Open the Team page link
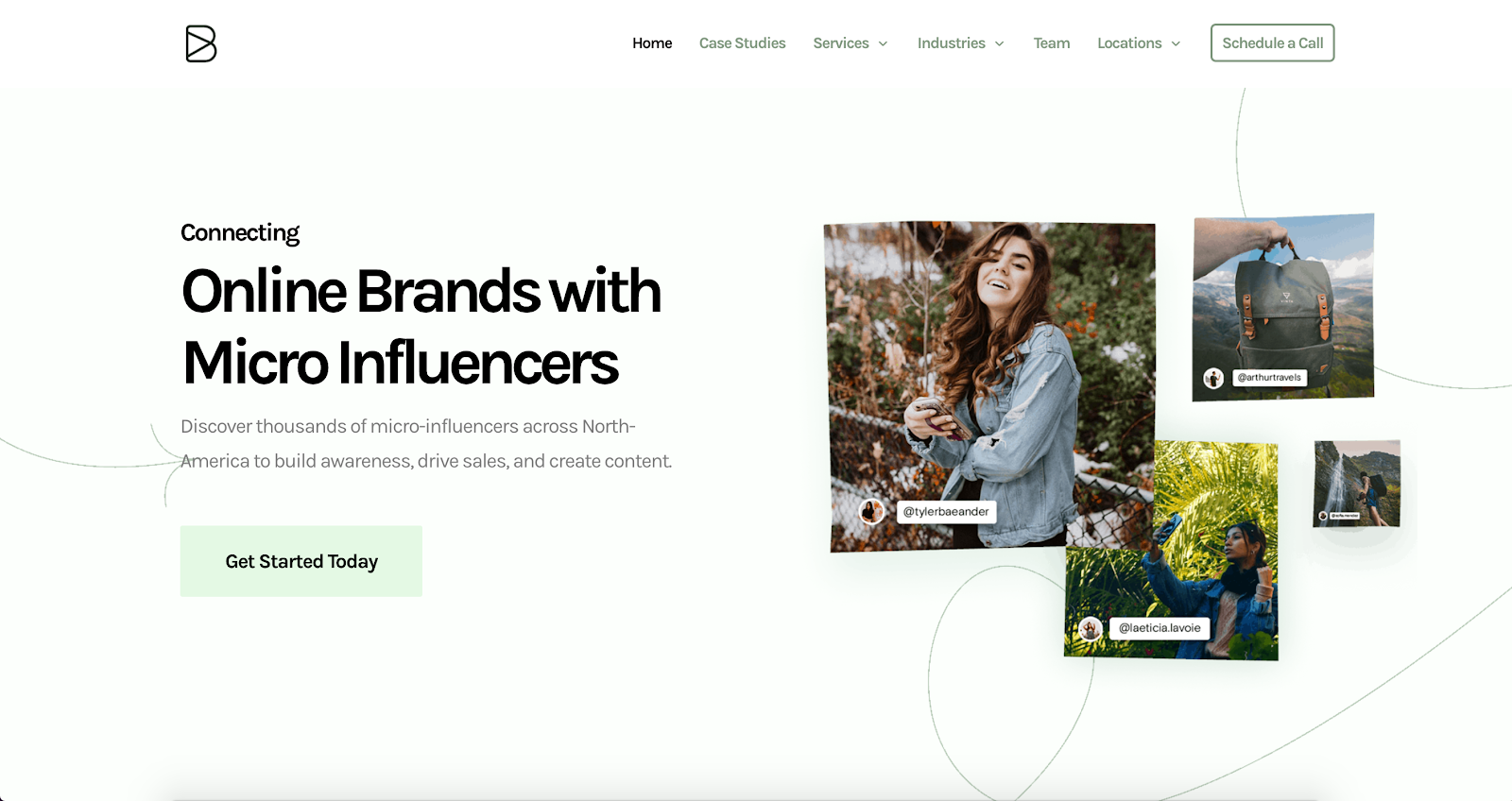The height and width of the screenshot is (801, 1512). click(1052, 43)
